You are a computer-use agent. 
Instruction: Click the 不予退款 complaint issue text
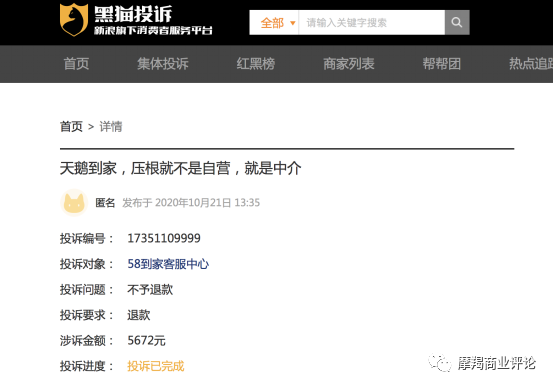pyautogui.click(x=150, y=290)
